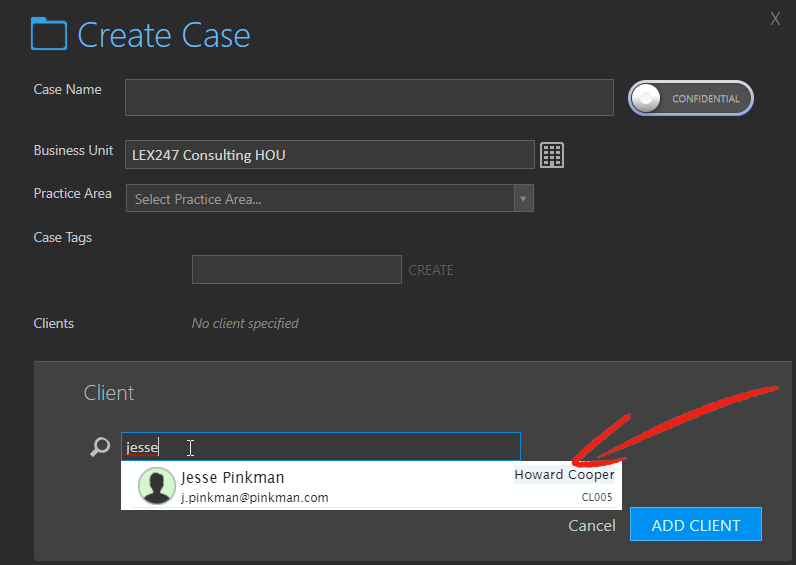Open the Business Unit picker grid icon

tap(552, 155)
